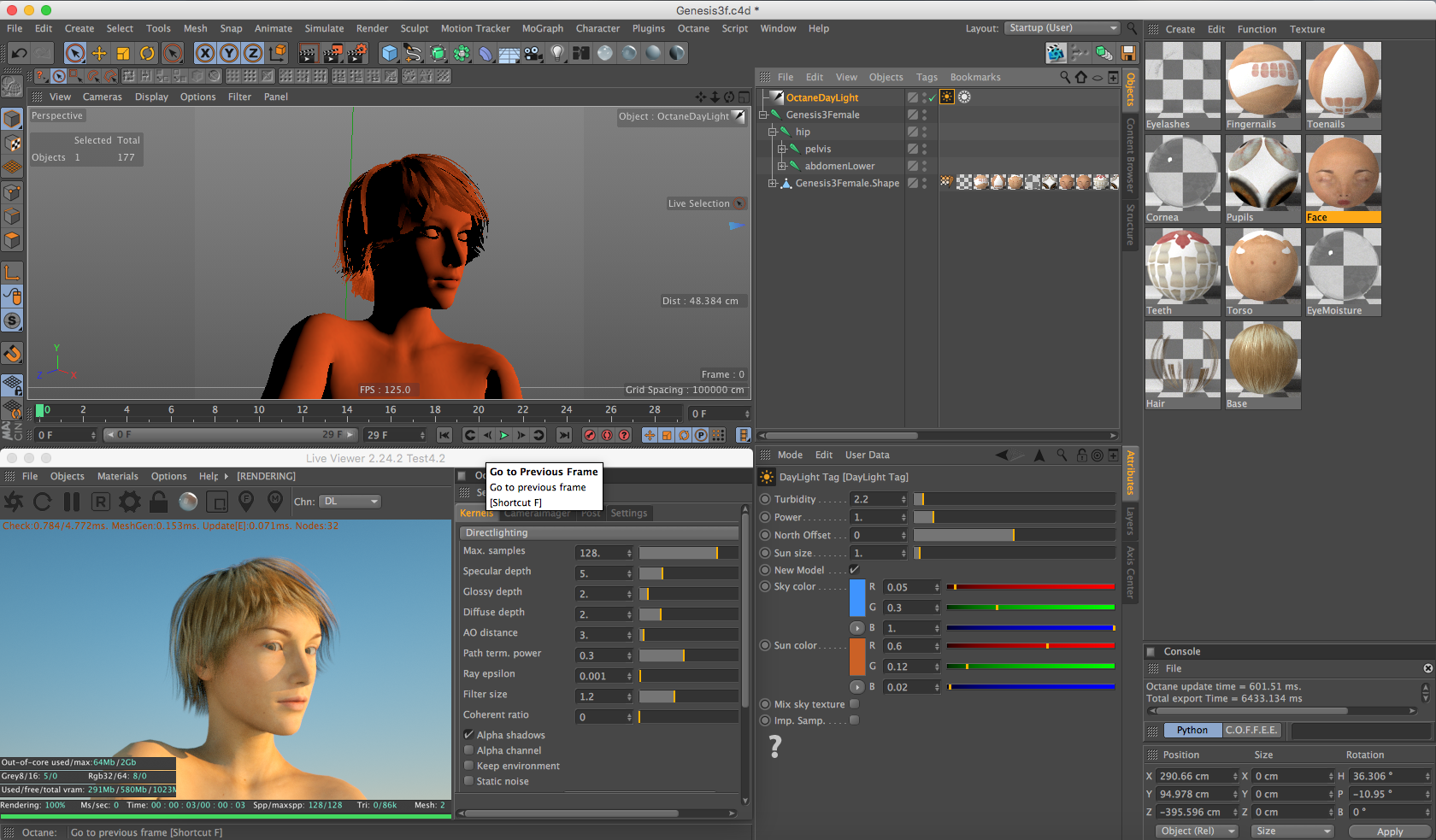Image resolution: width=1436 pixels, height=840 pixels.
Task: Click the Cube primitive icon
Action: [x=389, y=54]
